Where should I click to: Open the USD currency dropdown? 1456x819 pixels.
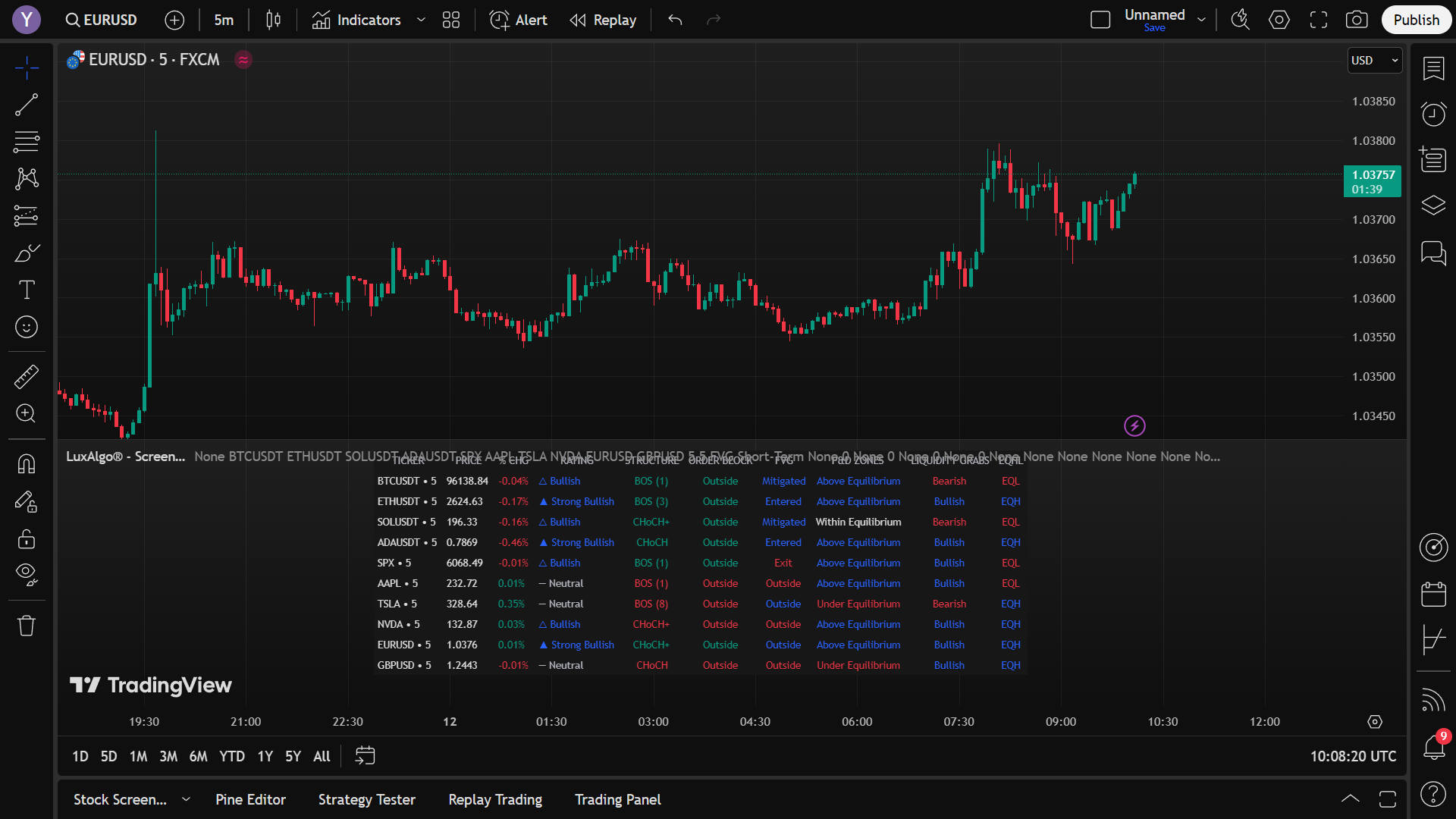(x=1374, y=61)
